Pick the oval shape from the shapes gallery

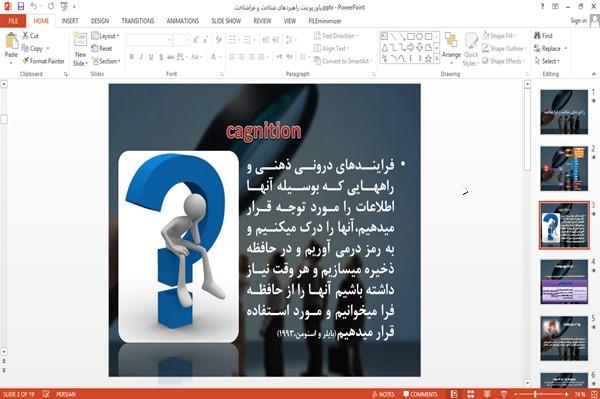click(x=419, y=36)
